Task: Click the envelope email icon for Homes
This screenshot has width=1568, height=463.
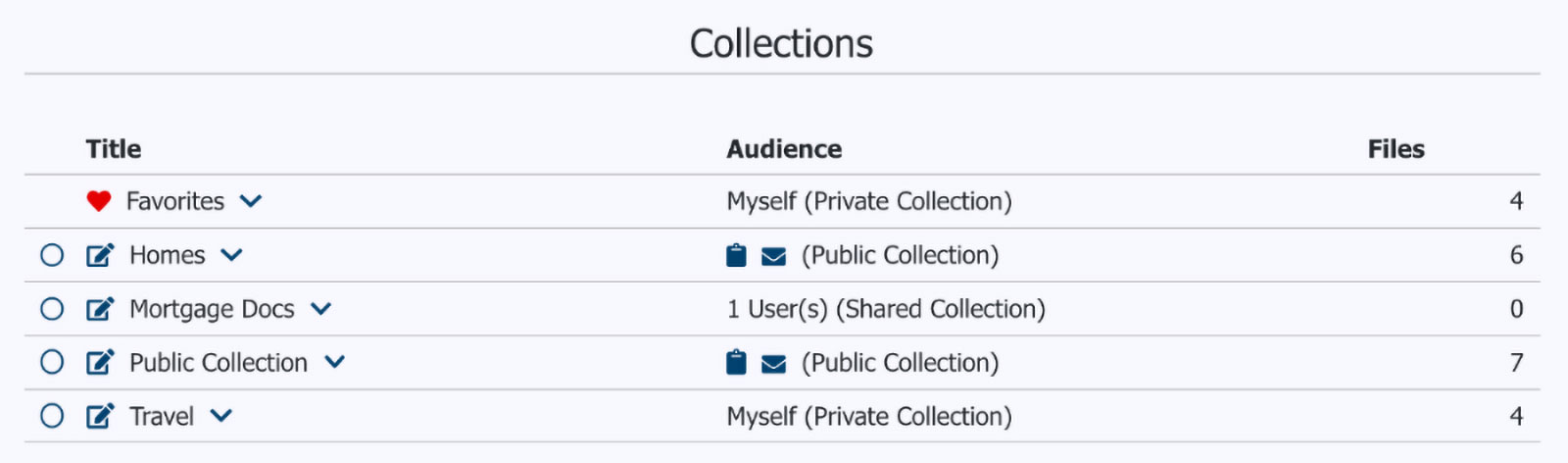Action: (774, 256)
